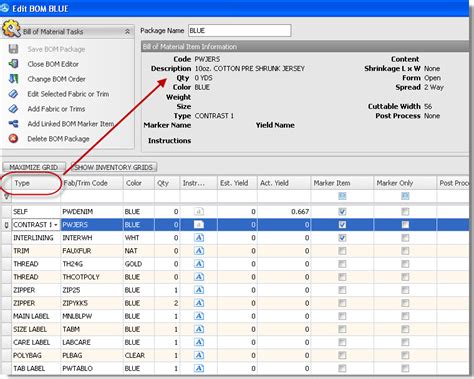Open instructions icon in TABM row
474x379 pixels.
coord(199,329)
